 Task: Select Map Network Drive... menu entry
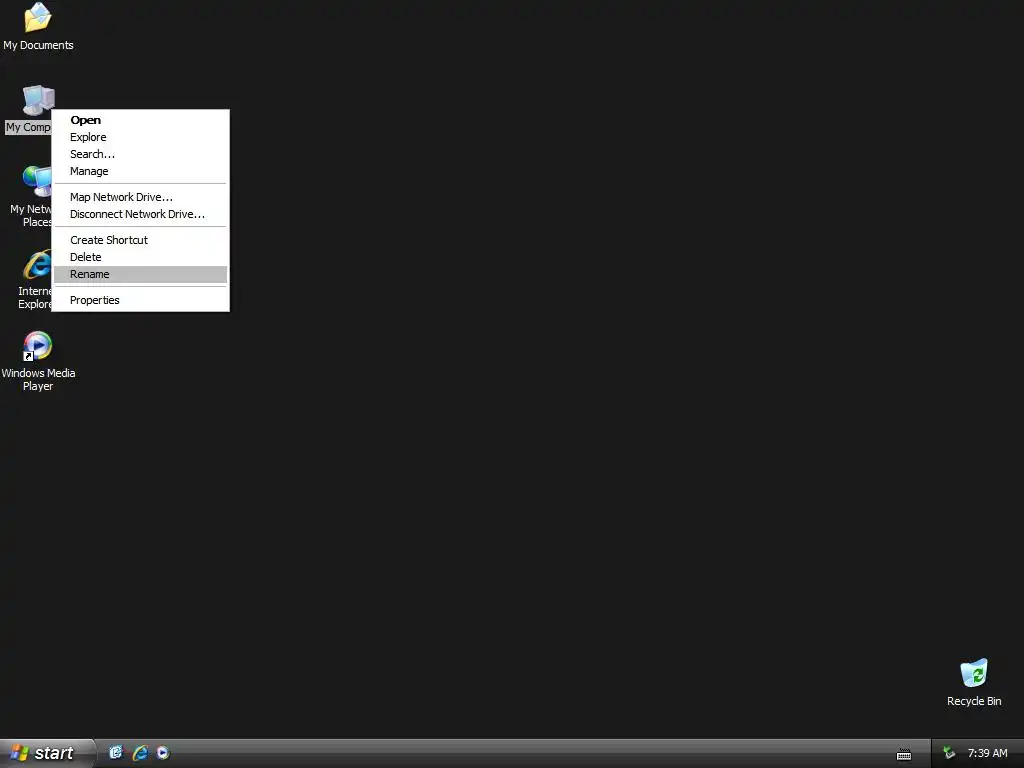[x=140, y=197]
